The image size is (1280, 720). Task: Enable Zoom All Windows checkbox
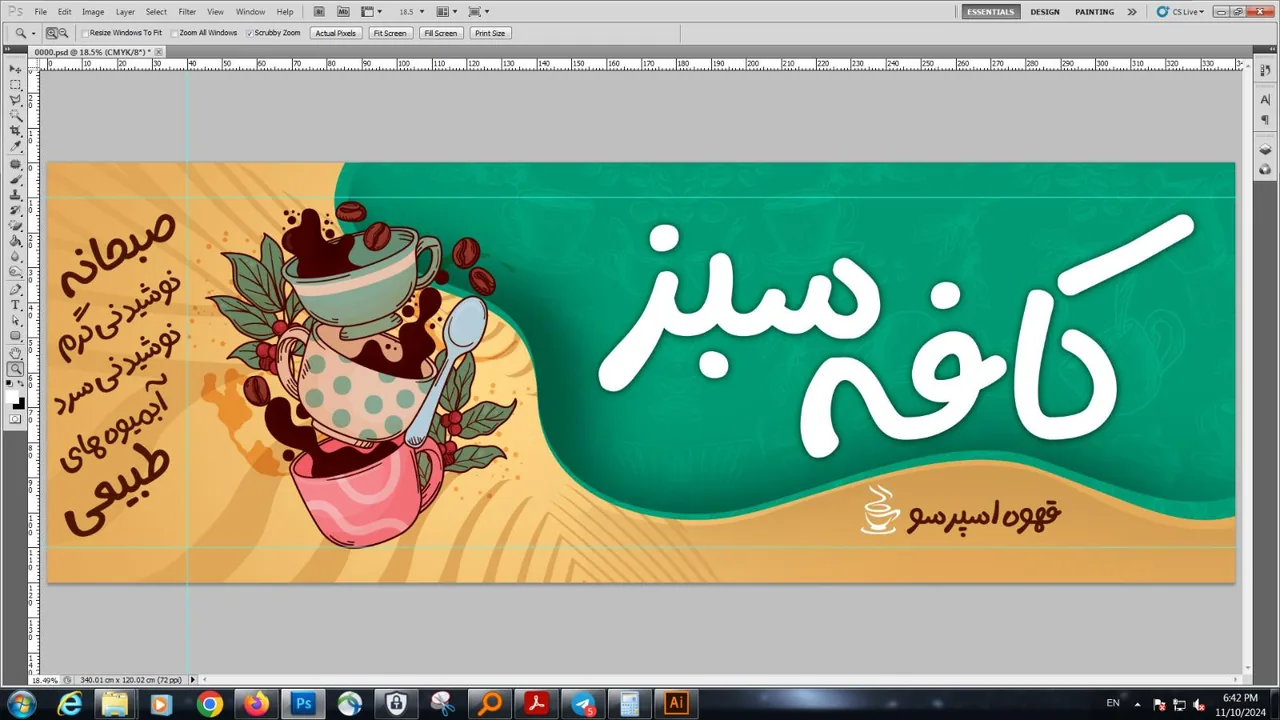[x=175, y=33]
